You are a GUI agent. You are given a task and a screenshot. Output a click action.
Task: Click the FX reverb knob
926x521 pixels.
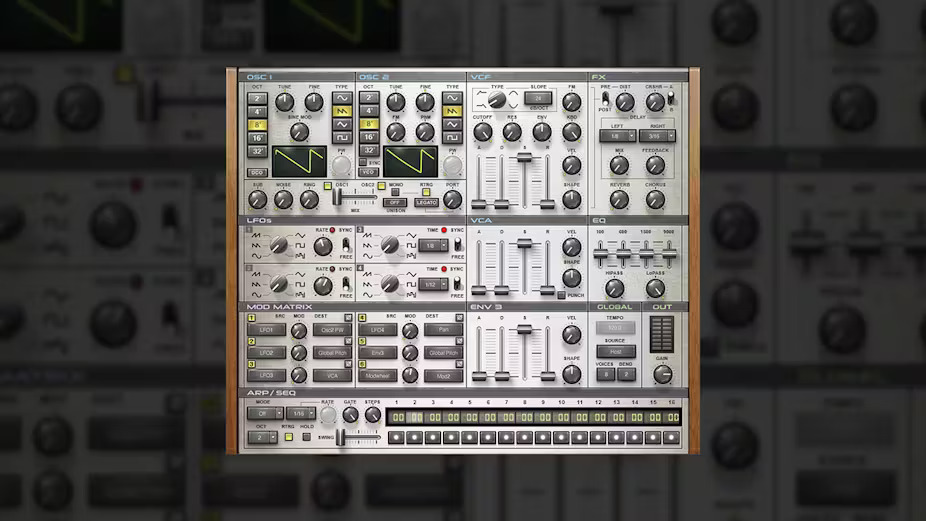(x=619, y=198)
